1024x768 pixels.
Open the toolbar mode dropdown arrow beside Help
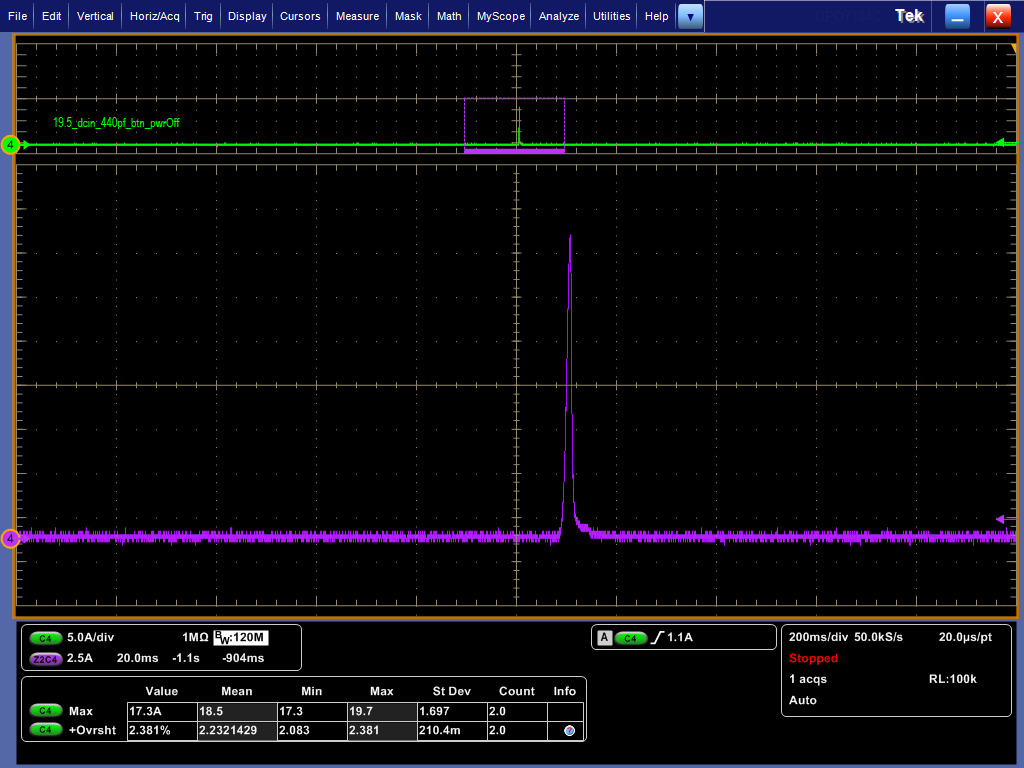click(x=690, y=16)
